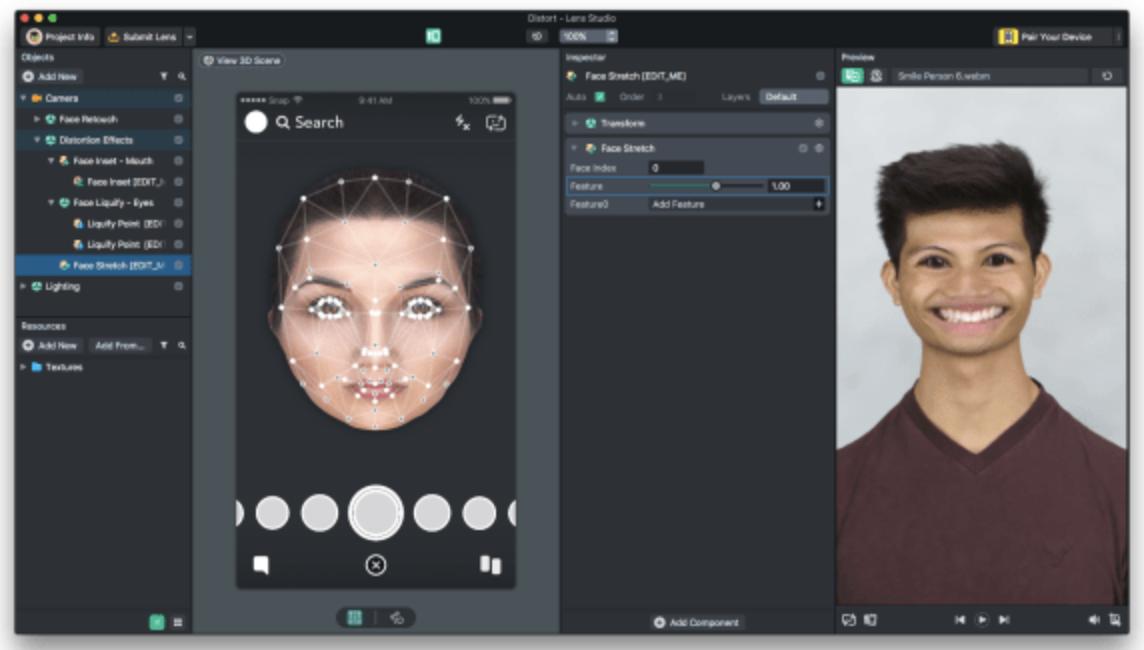The height and width of the screenshot is (650, 1144).
Task: Click the reset preview icon
Action: tap(1107, 76)
